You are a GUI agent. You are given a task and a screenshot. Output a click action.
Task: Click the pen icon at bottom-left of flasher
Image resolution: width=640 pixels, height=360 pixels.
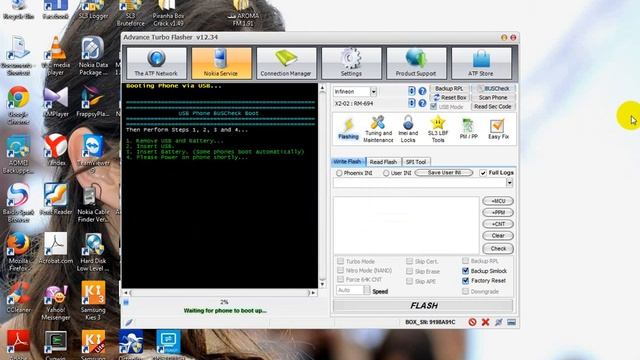pos(129,322)
